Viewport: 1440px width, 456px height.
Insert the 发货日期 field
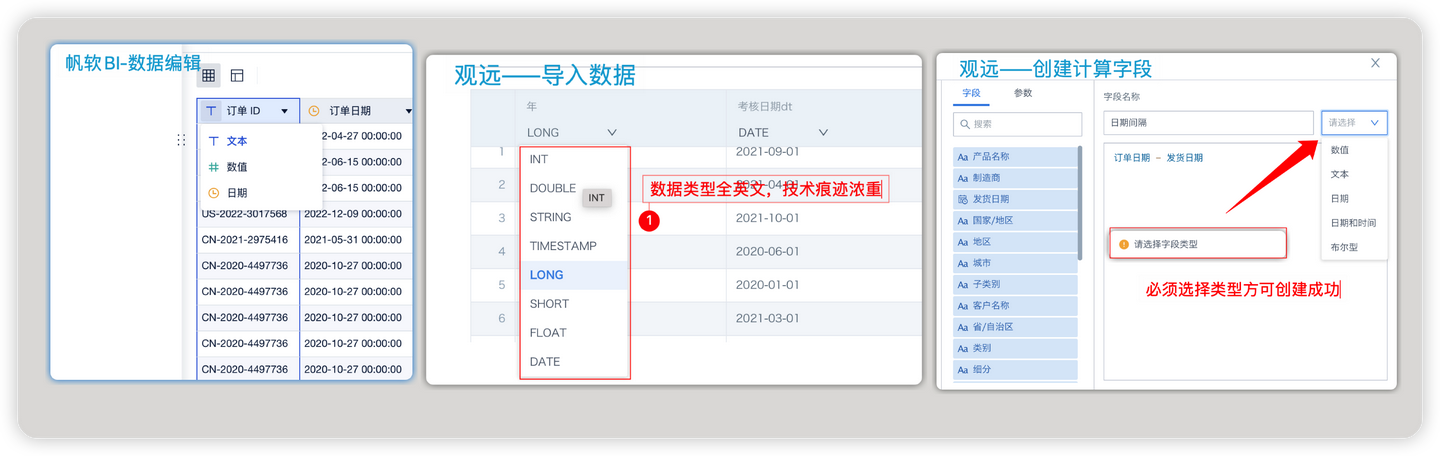(x=1014, y=199)
